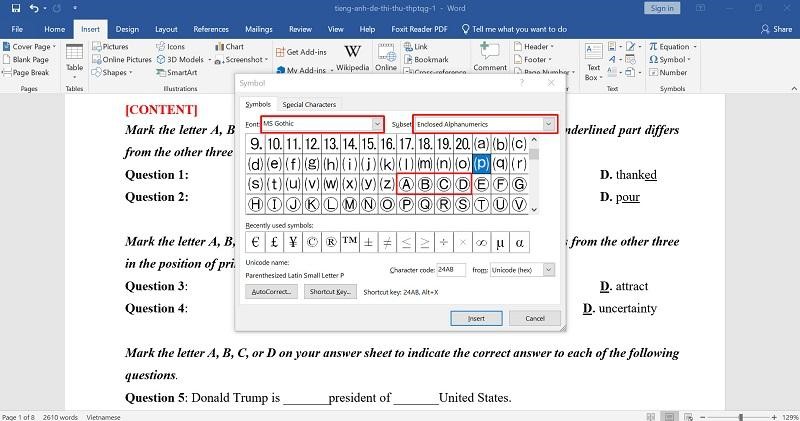Insert a Text Box

coord(593,62)
